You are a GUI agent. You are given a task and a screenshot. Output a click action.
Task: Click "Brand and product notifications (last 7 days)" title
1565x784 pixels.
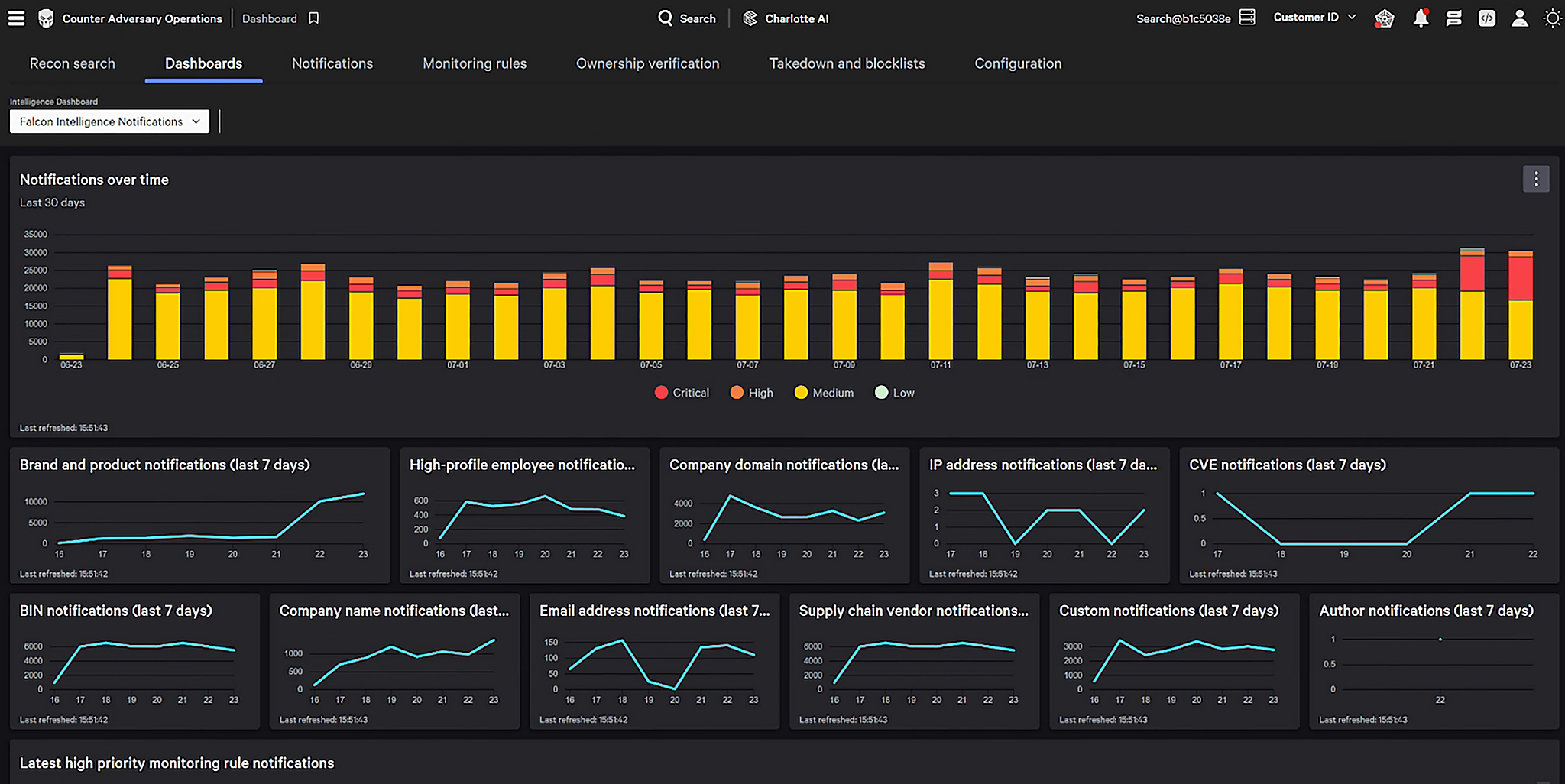coord(165,465)
